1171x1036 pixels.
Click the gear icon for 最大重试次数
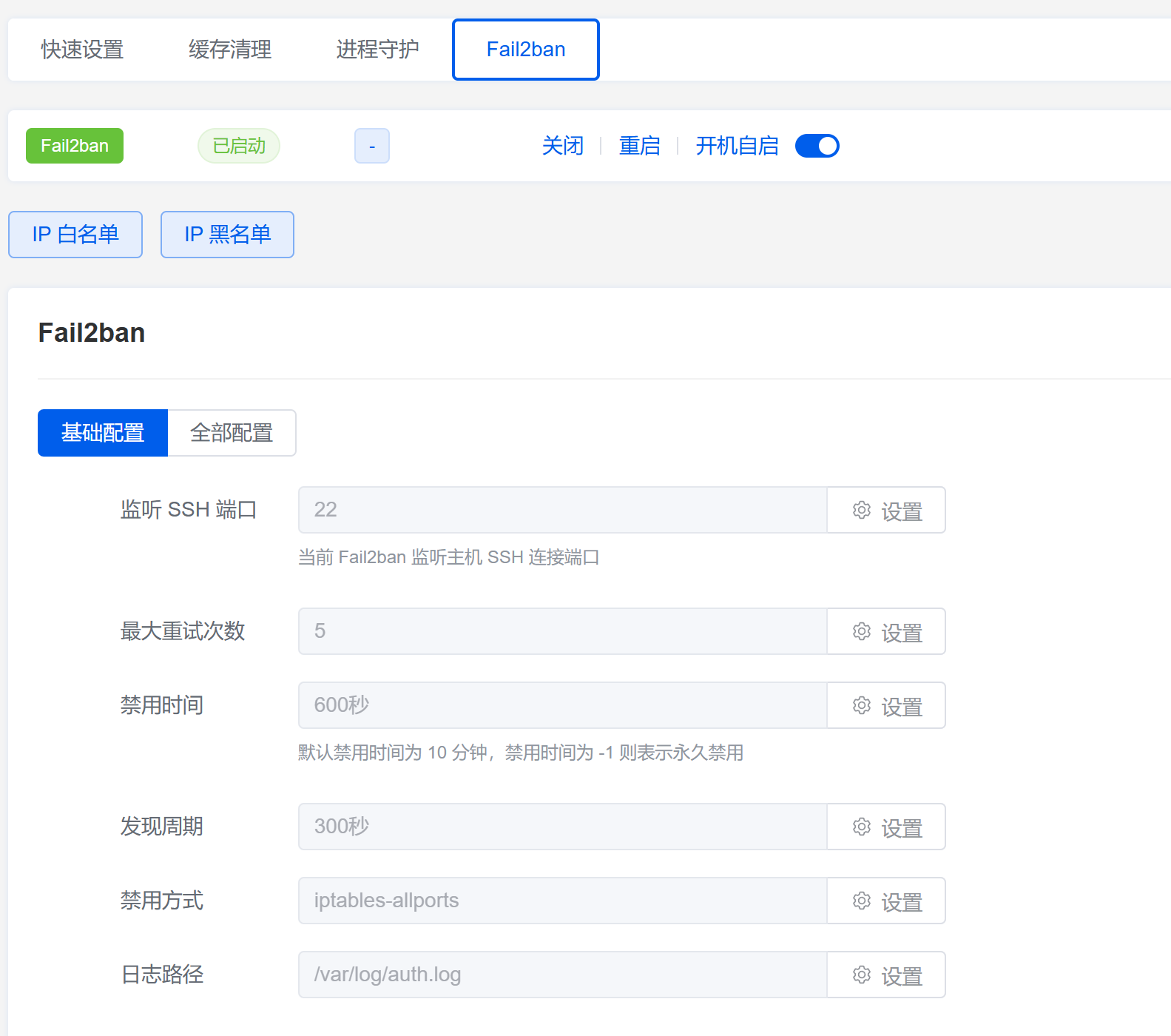pyautogui.click(x=861, y=631)
